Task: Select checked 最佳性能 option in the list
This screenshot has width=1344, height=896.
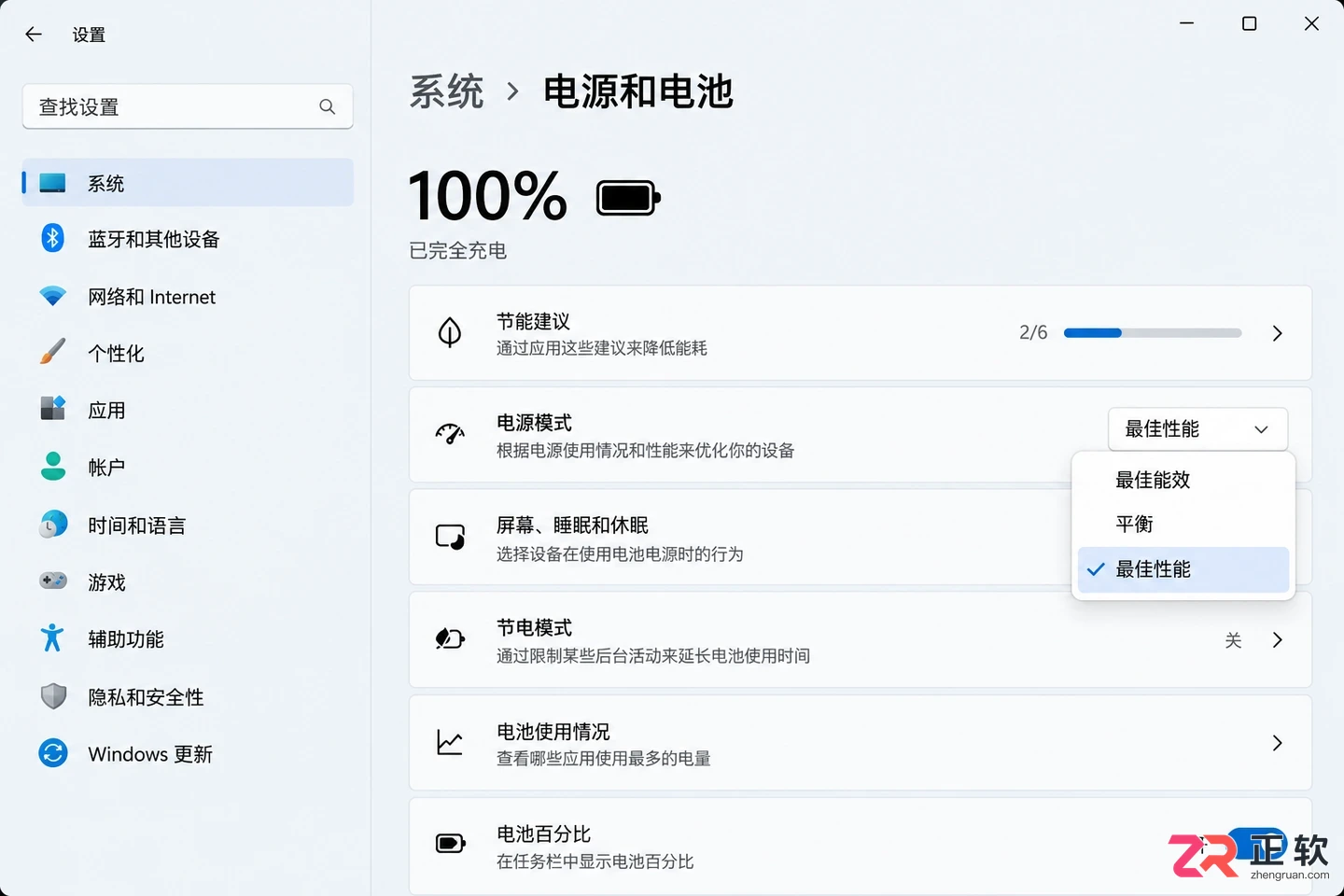Action: pos(1183,569)
